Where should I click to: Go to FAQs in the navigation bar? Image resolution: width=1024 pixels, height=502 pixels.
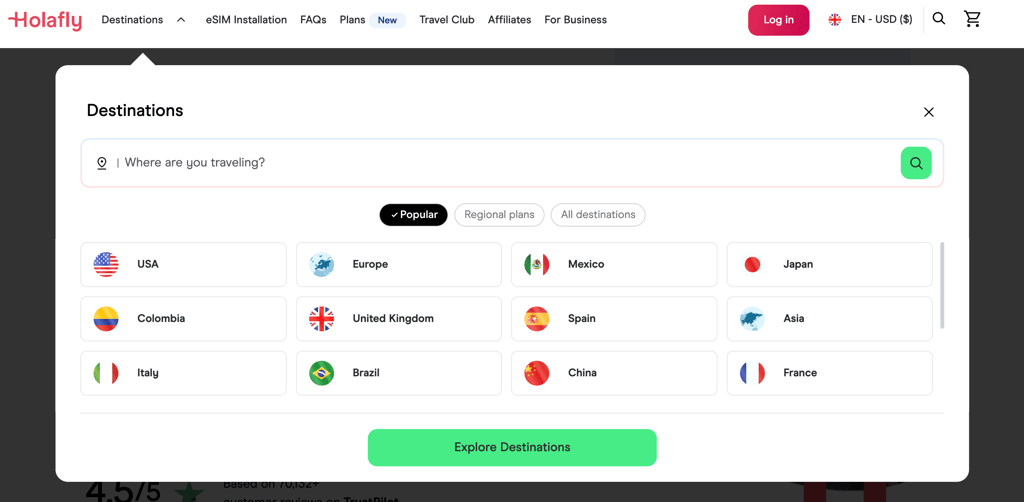(x=313, y=20)
